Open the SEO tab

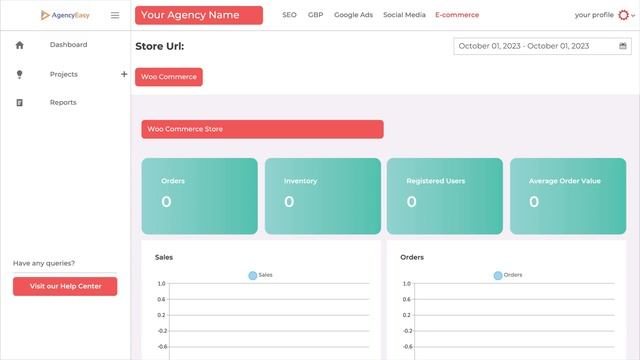tap(289, 15)
